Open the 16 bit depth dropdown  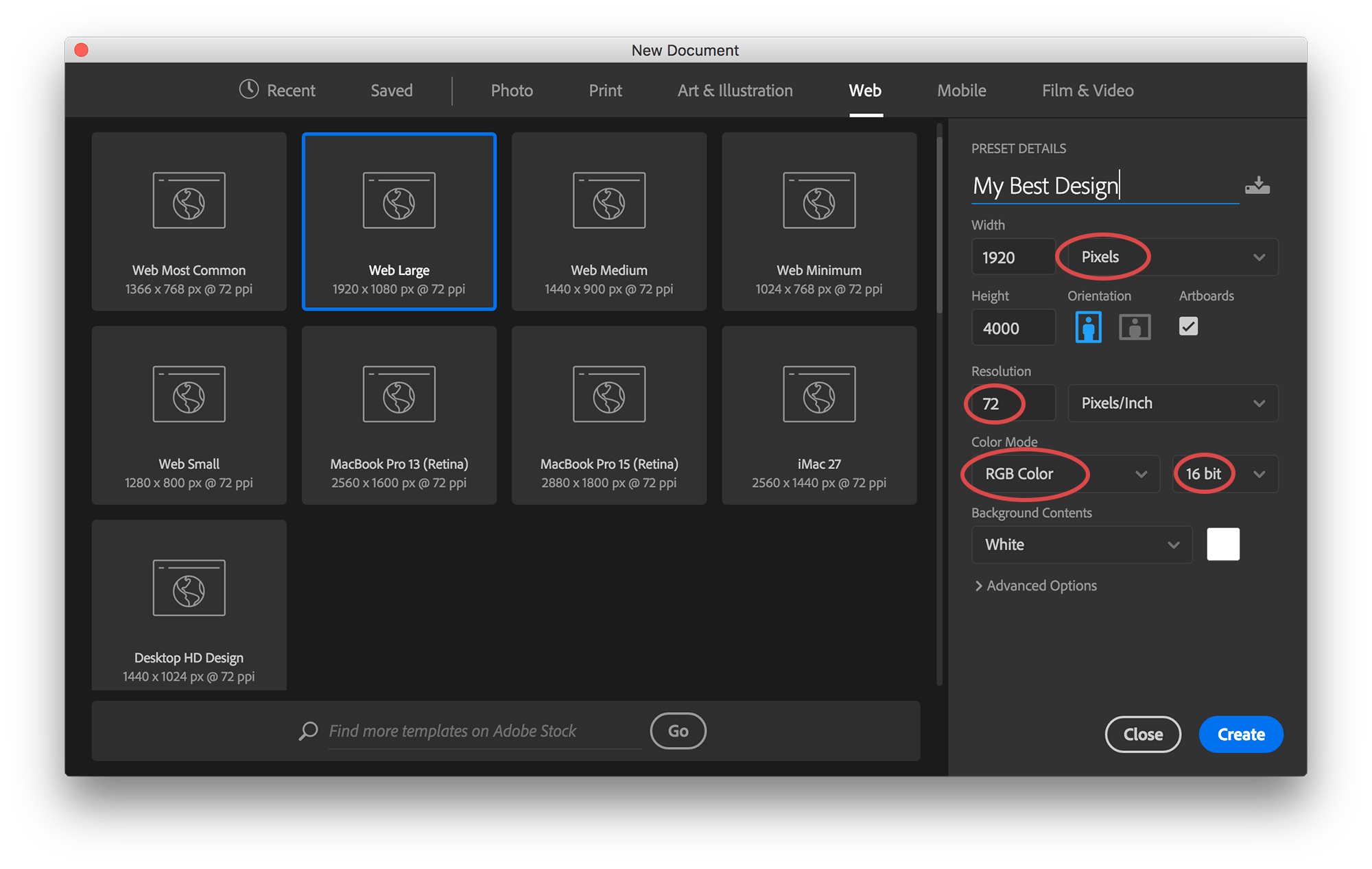point(1225,474)
